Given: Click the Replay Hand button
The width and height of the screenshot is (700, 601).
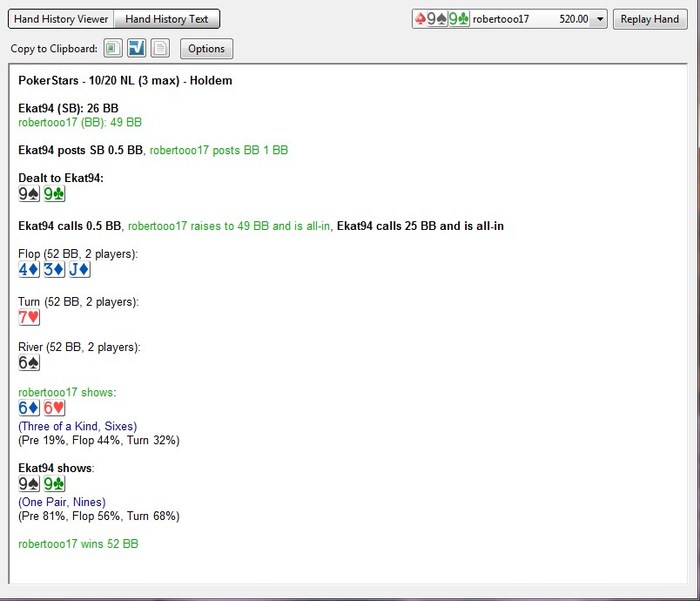Looking at the screenshot, I should 650,19.
